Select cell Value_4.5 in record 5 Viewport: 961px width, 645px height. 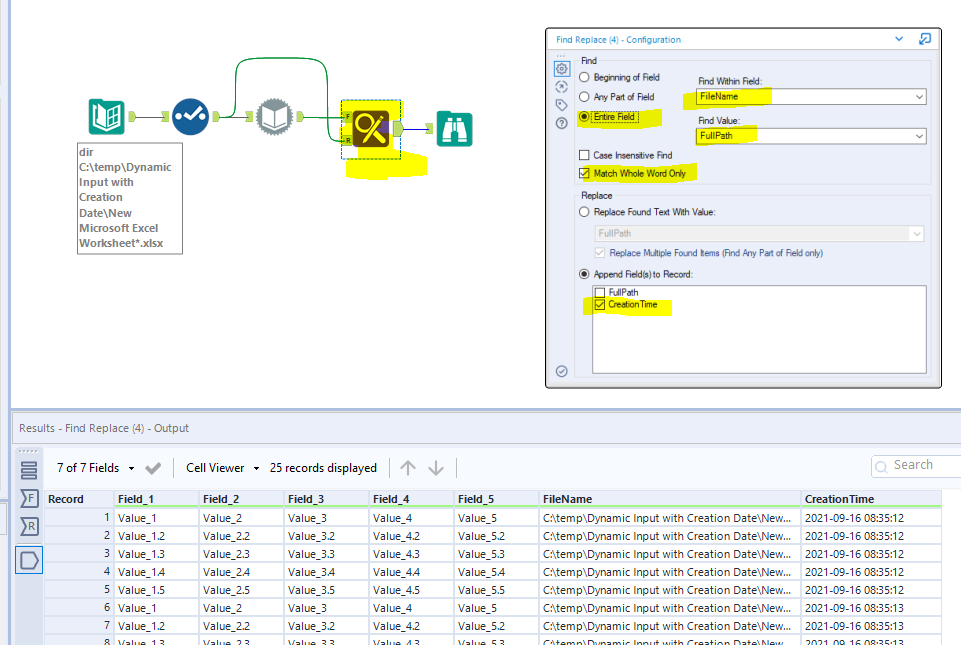click(411, 590)
